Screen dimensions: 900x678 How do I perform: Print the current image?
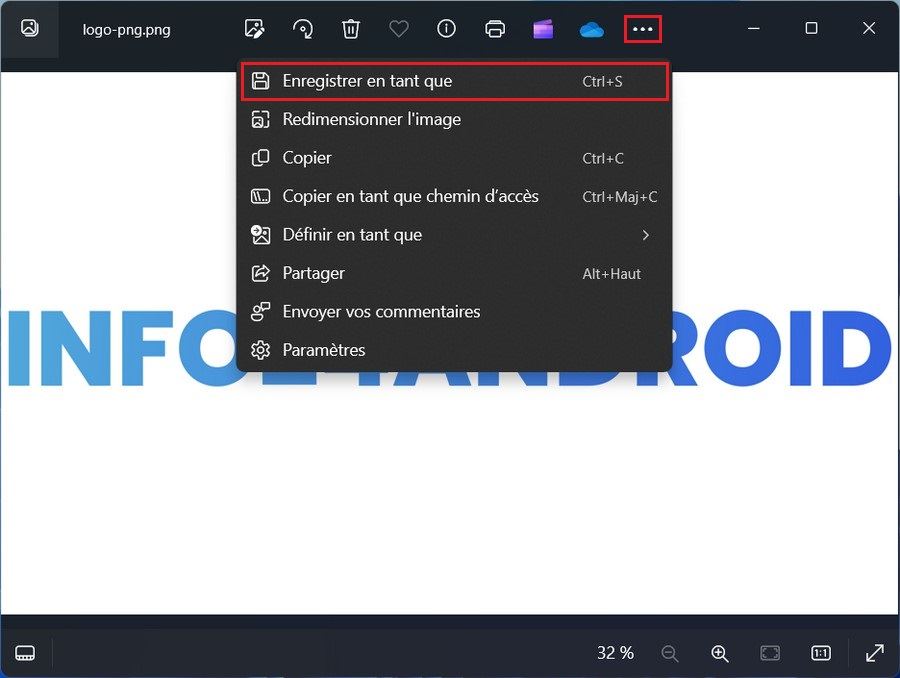tap(495, 29)
